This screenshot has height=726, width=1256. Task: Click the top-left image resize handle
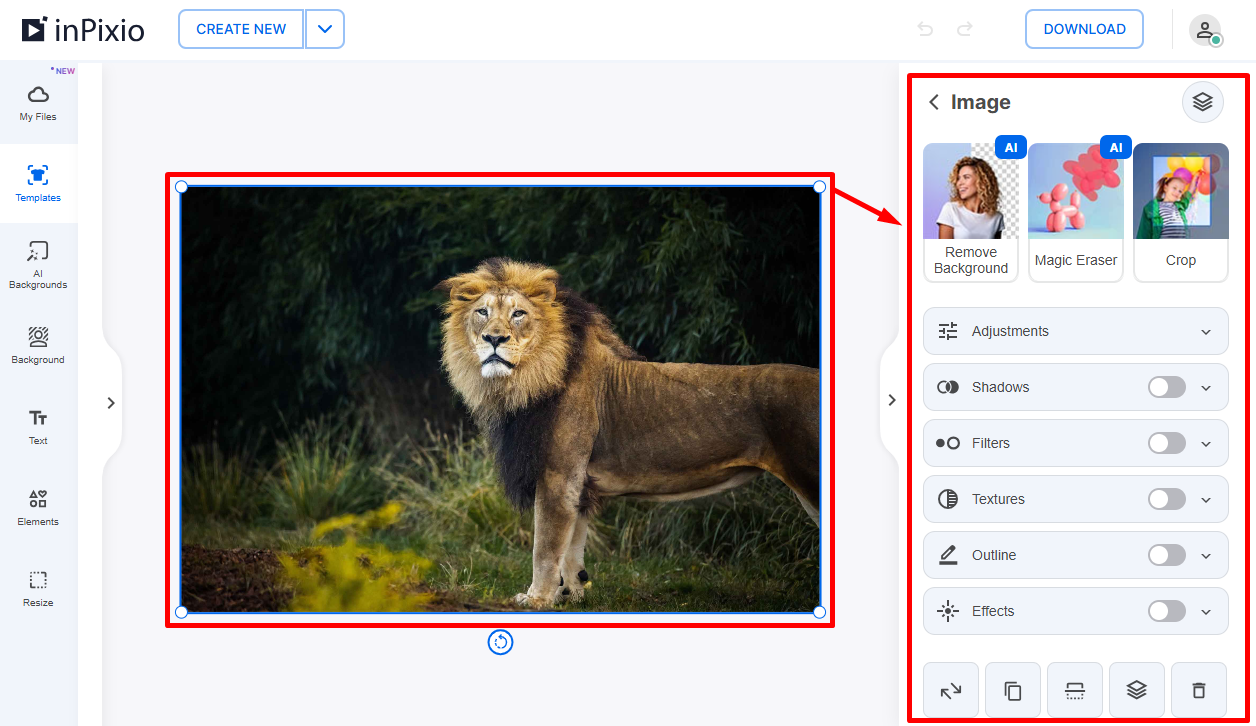[181, 186]
